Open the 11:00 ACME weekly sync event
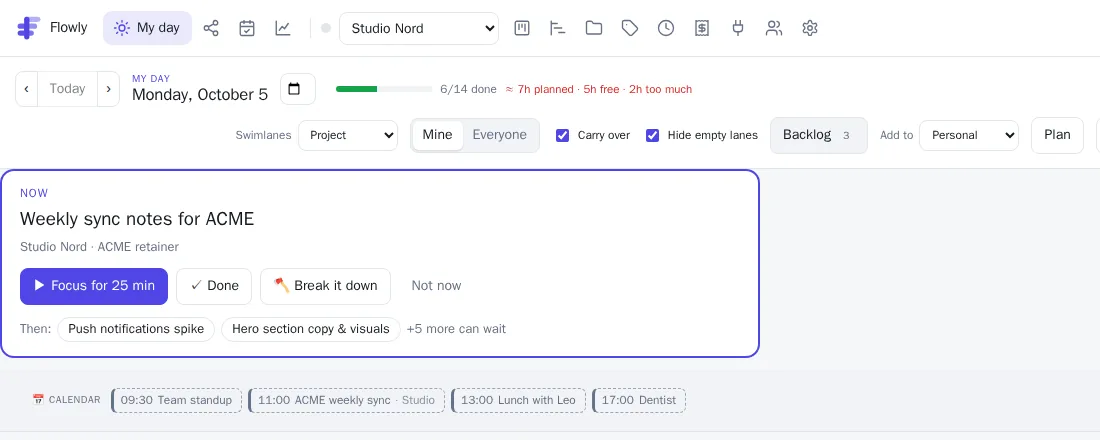The height and width of the screenshot is (440, 1100). pos(347,401)
